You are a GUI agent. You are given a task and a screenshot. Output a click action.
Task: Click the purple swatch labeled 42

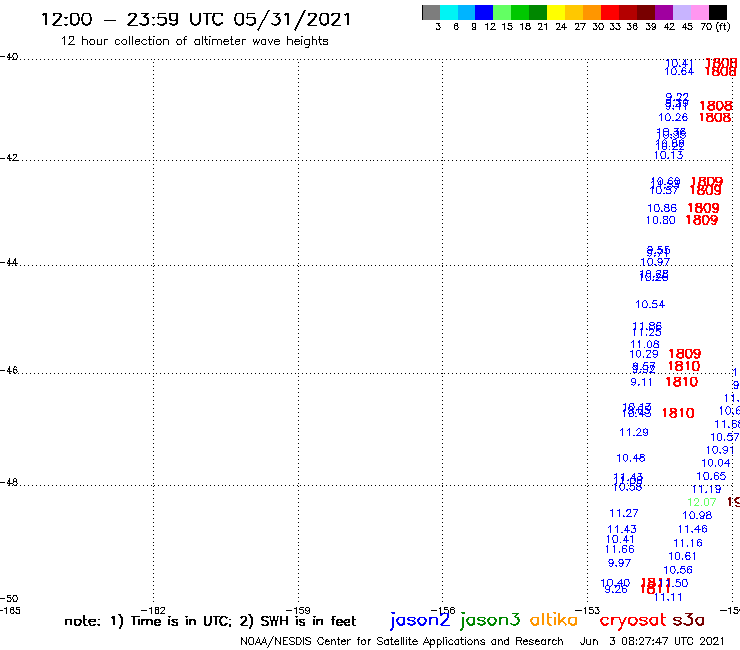(664, 12)
